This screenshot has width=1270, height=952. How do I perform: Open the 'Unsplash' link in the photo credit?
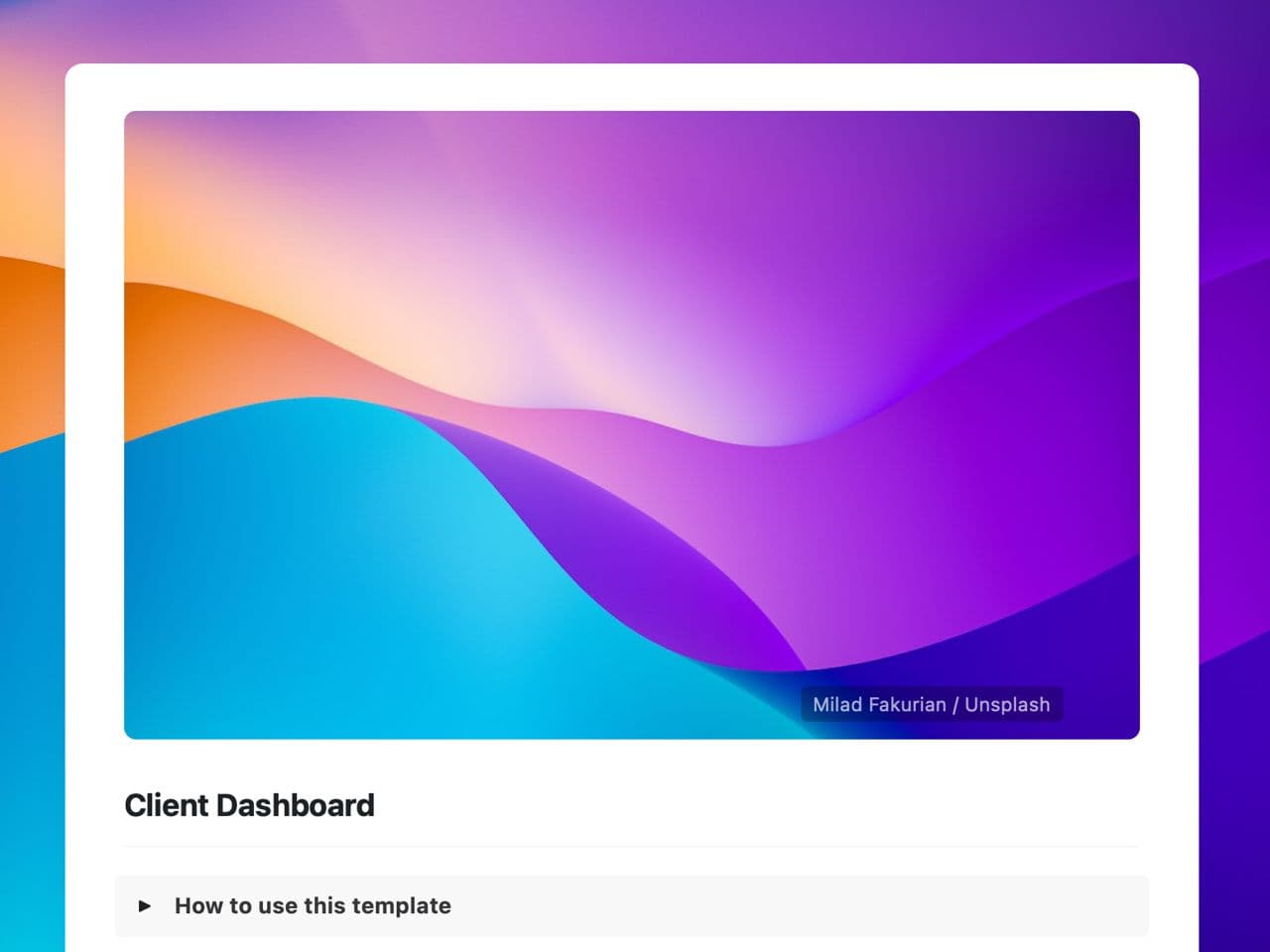[x=1007, y=705]
